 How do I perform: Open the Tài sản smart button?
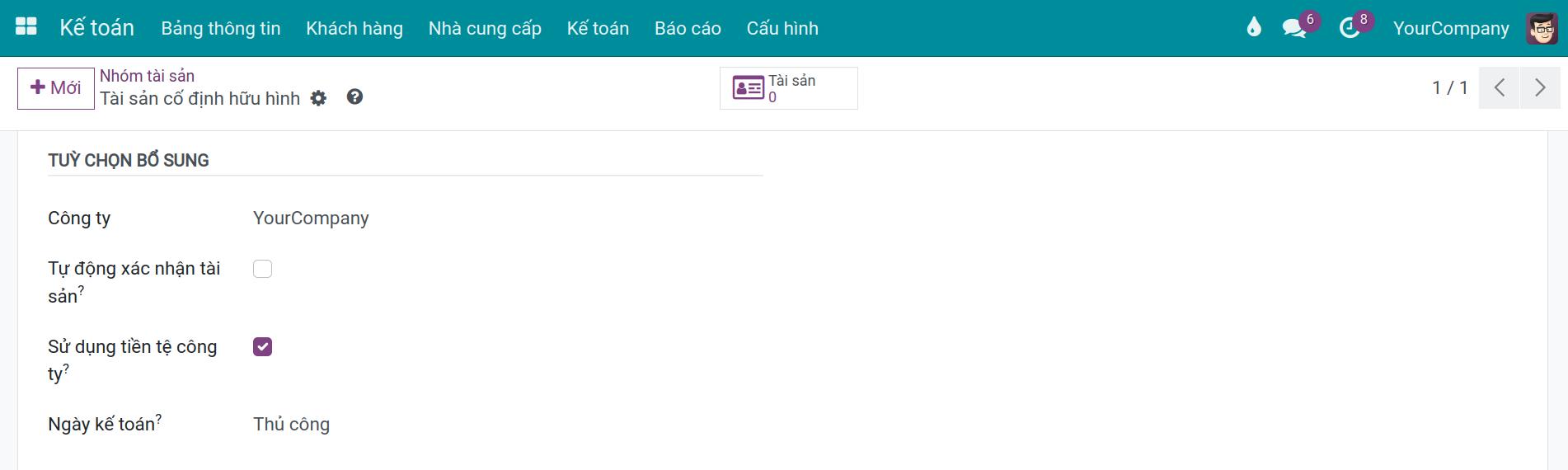[x=788, y=88]
